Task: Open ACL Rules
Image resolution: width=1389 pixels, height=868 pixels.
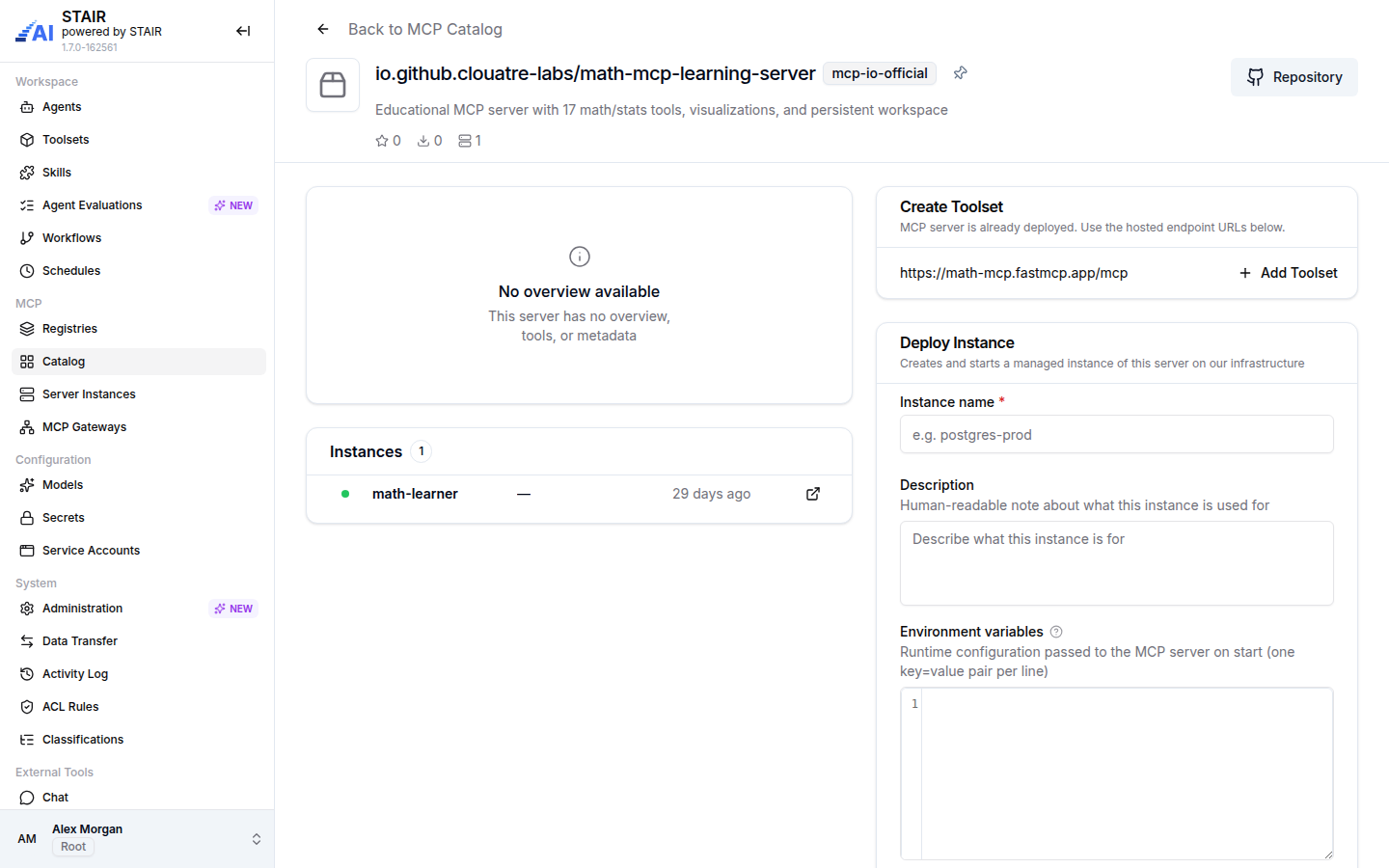Action: [139, 707]
